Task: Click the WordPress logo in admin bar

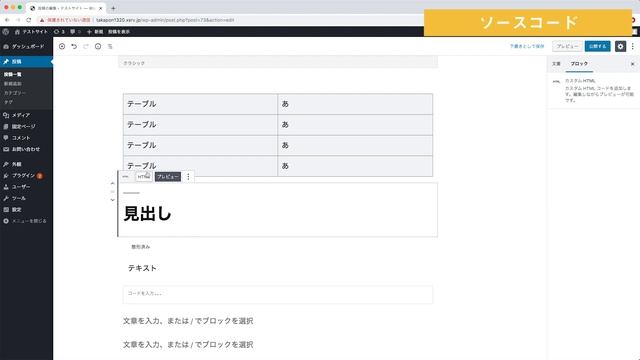Action: click(6, 31)
